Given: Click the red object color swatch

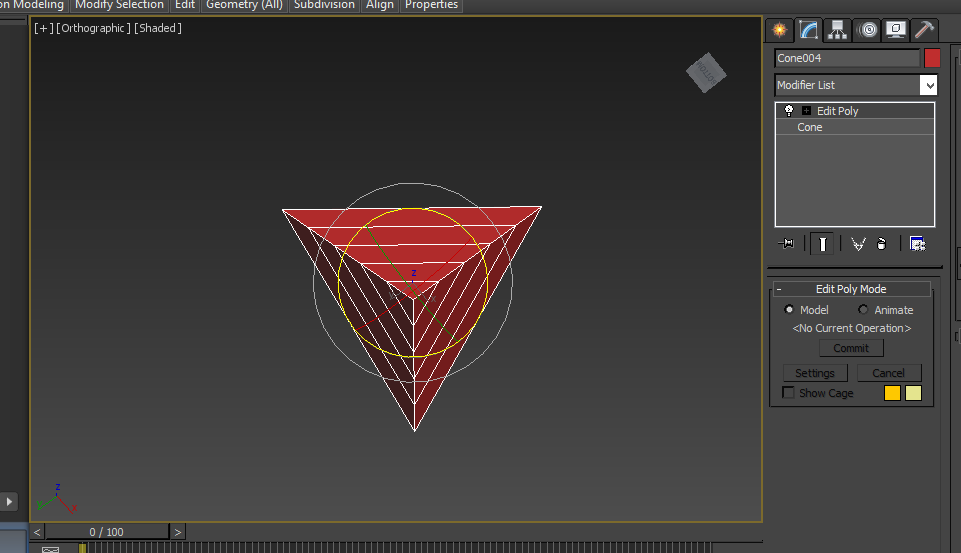Looking at the screenshot, I should tap(932, 58).
